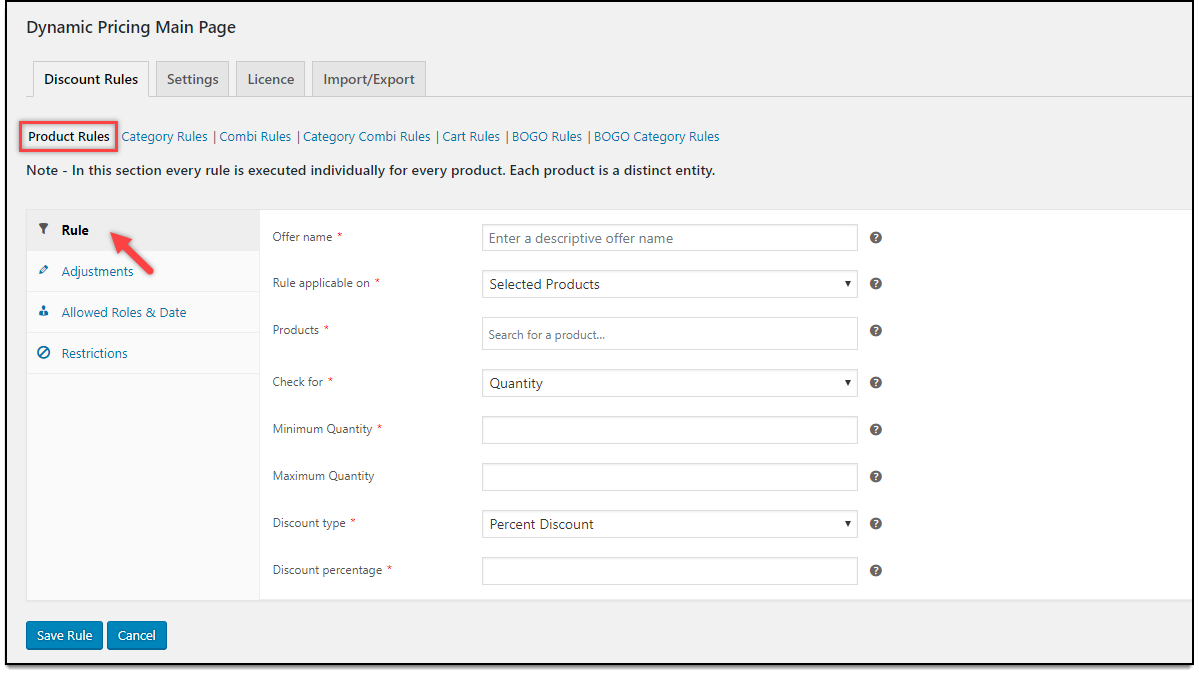This screenshot has width=1199, height=675.
Task: Open the Import/Export tab
Action: (369, 80)
